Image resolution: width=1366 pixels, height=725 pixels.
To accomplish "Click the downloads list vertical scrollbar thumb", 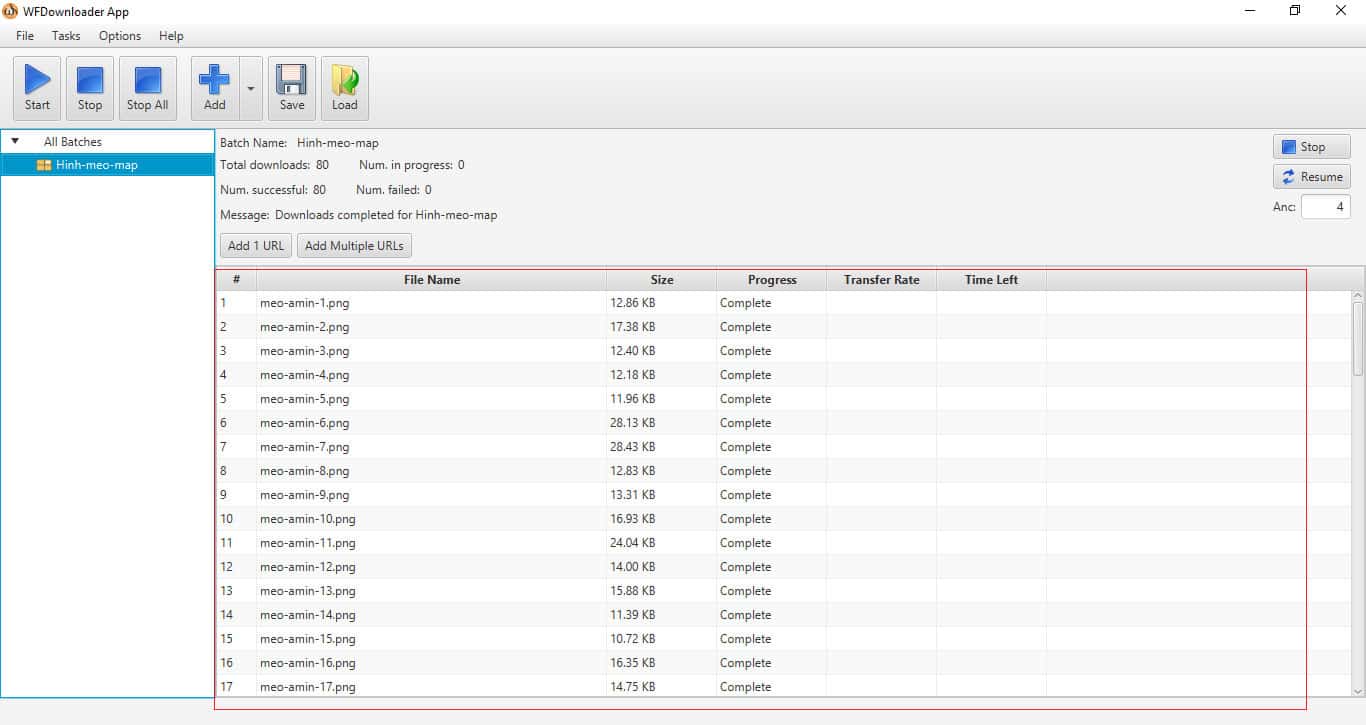I will click(x=1357, y=338).
